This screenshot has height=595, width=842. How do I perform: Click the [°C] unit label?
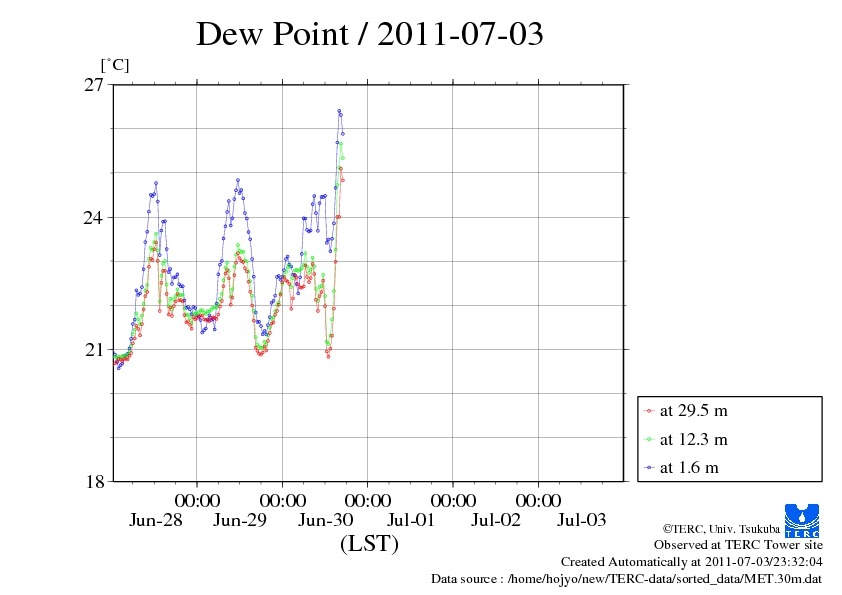115,66
